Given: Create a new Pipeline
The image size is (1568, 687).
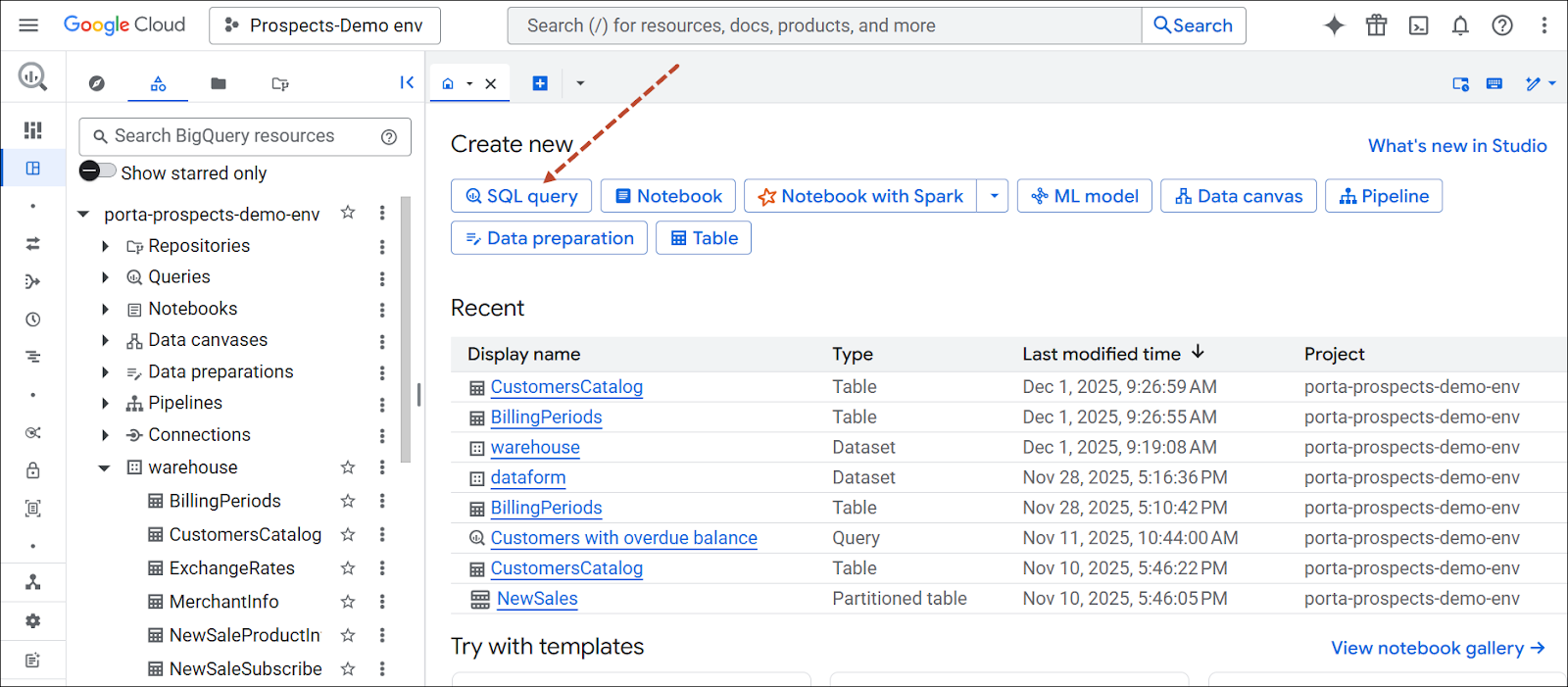Looking at the screenshot, I should coord(1384,196).
